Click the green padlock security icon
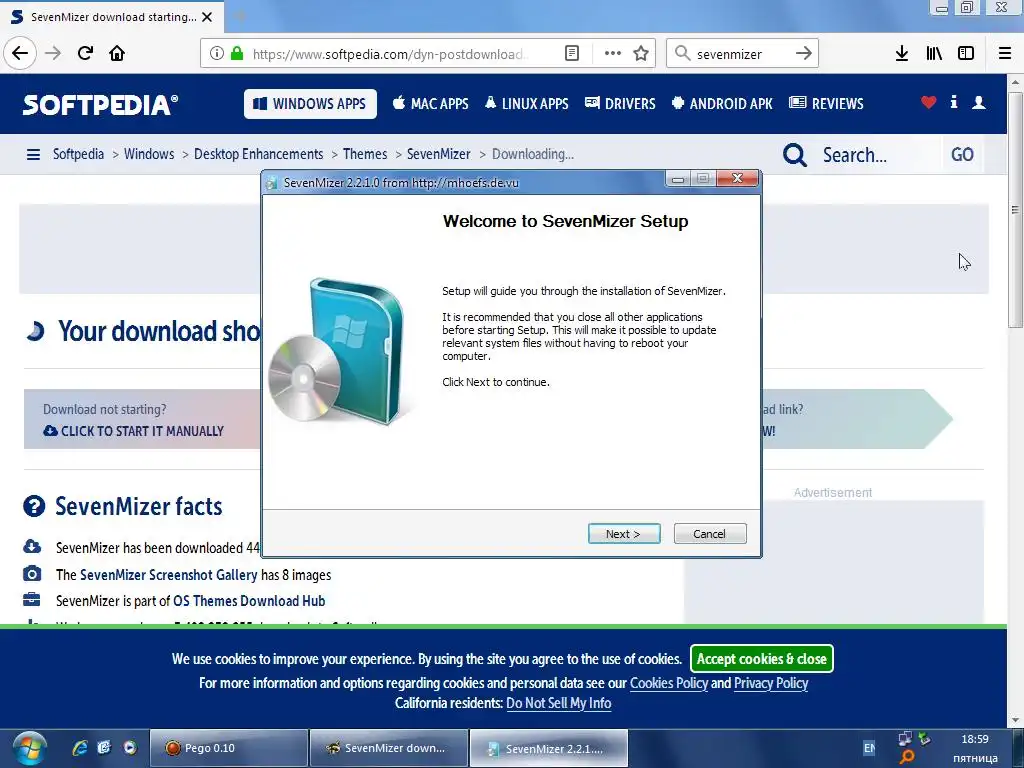 [x=237, y=54]
